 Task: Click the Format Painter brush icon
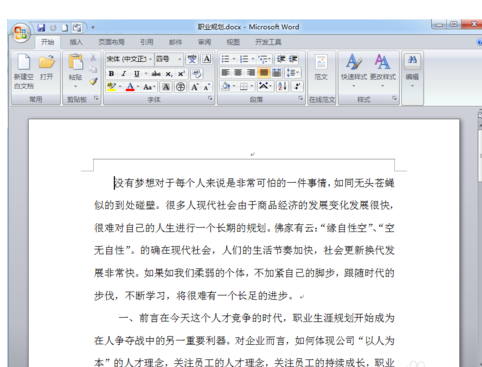pyautogui.click(x=93, y=81)
